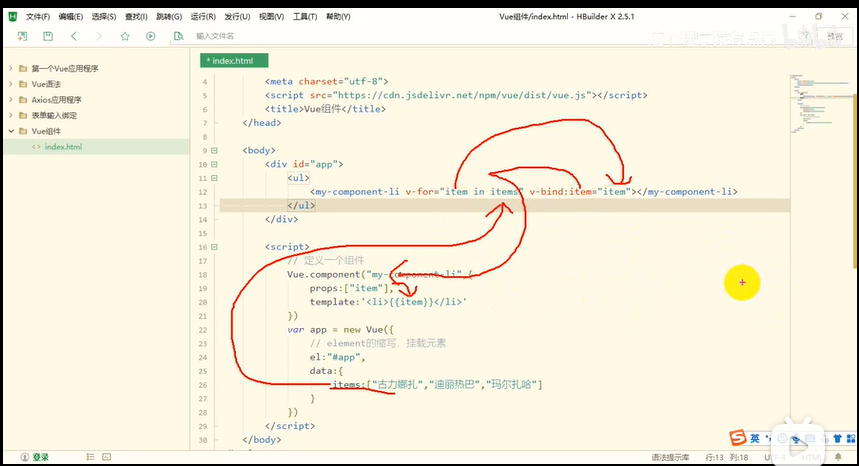Image resolution: width=859 pixels, height=466 pixels.
Task: Open the 帮助(Y) menu
Action: pos(338,17)
